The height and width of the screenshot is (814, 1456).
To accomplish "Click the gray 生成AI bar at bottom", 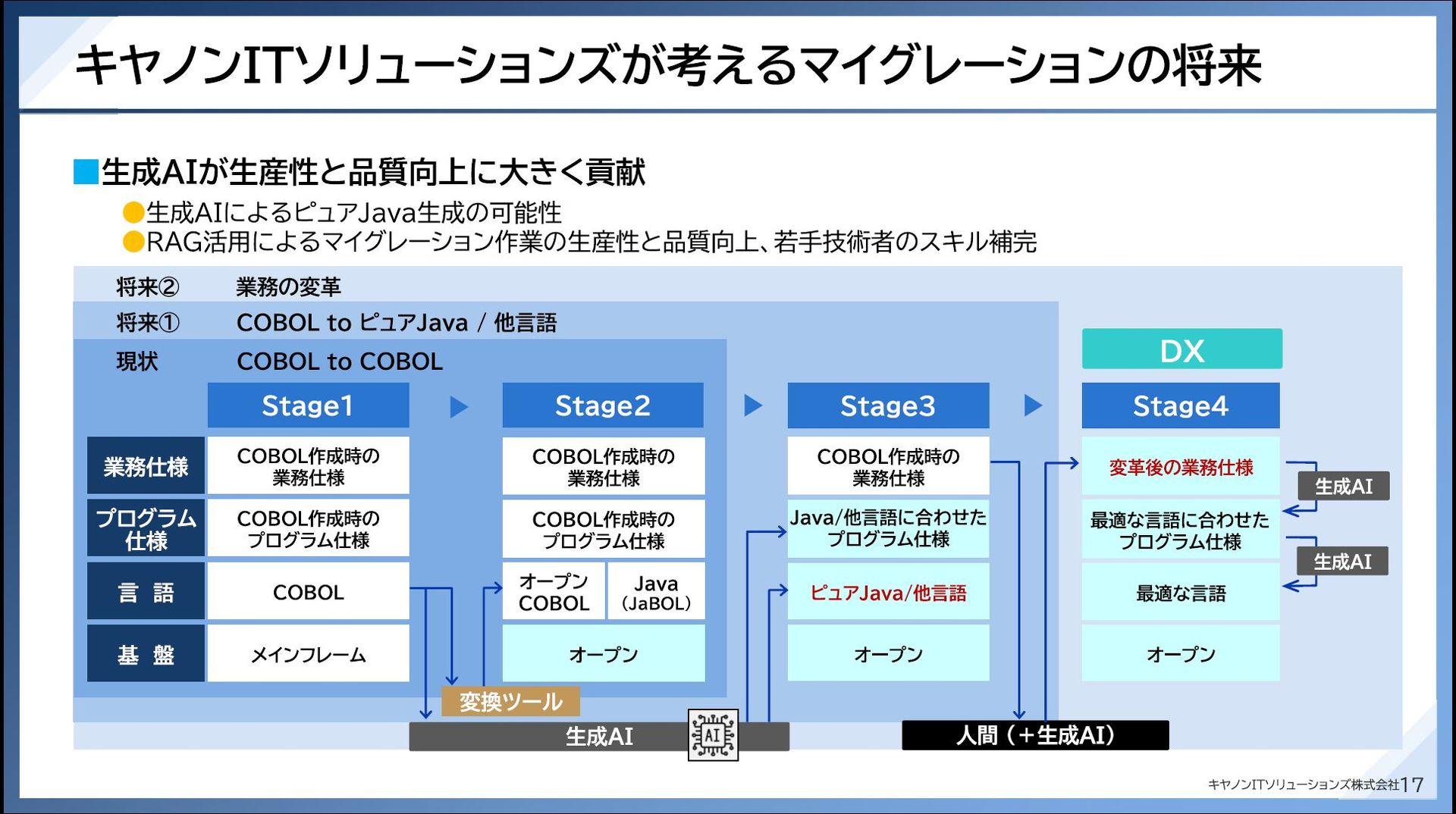I will tap(599, 736).
